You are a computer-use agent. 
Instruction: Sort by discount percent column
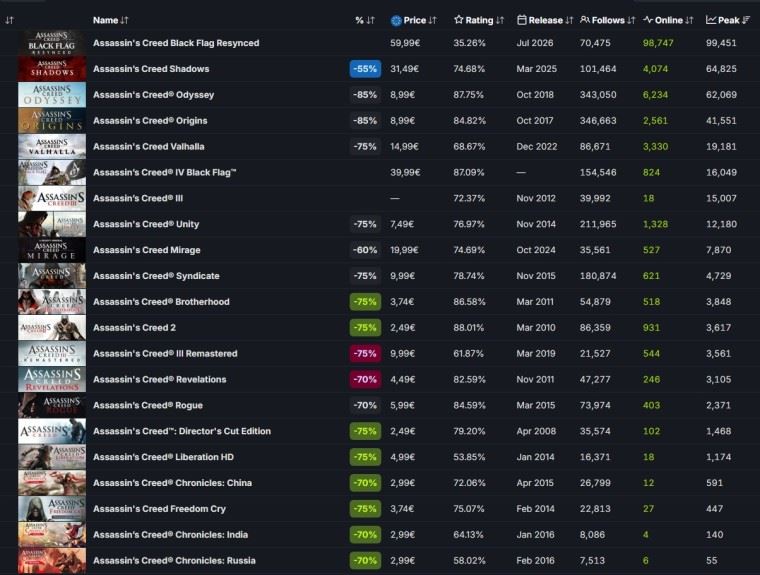[365, 20]
